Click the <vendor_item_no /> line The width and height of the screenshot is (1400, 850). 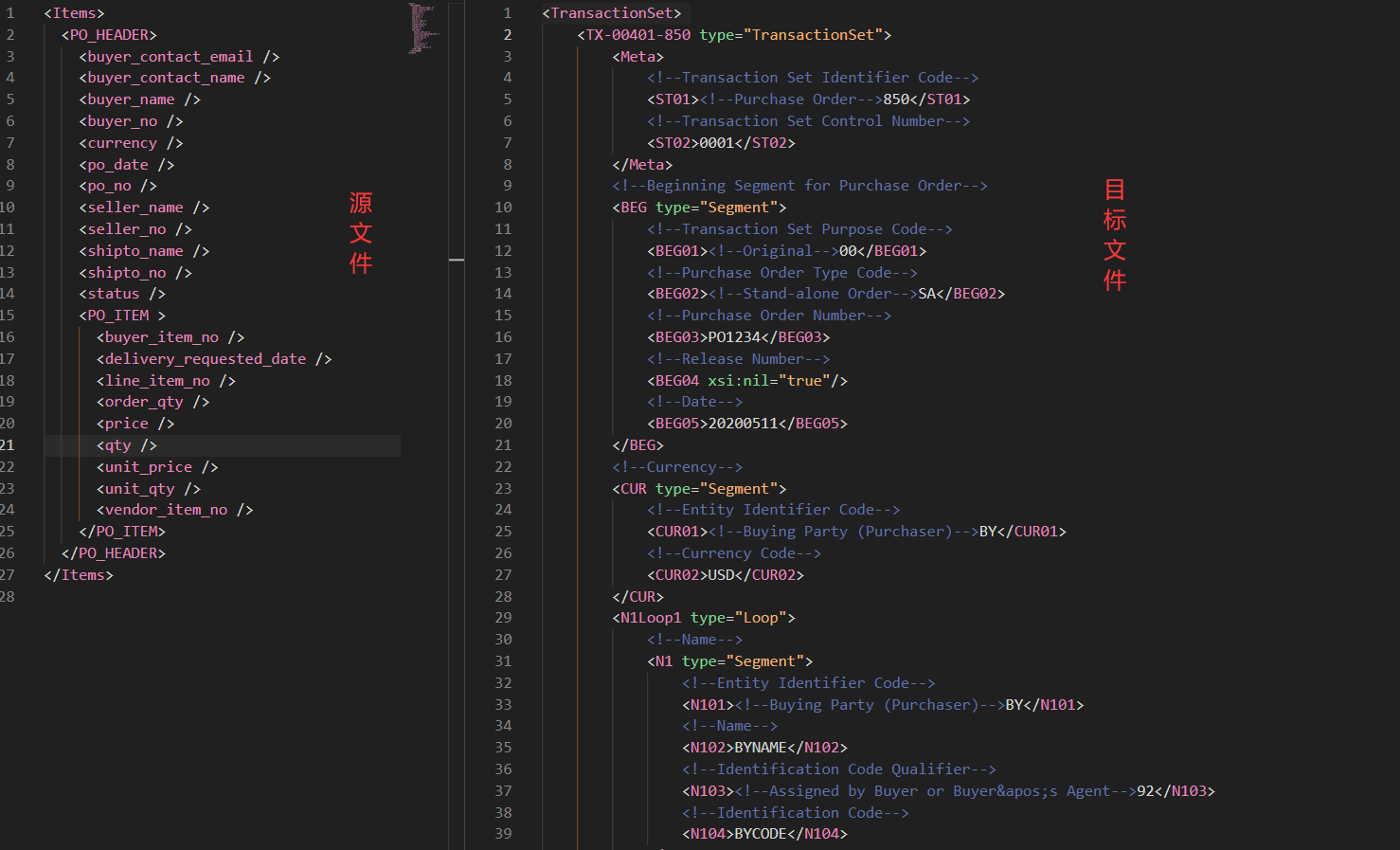174,510
